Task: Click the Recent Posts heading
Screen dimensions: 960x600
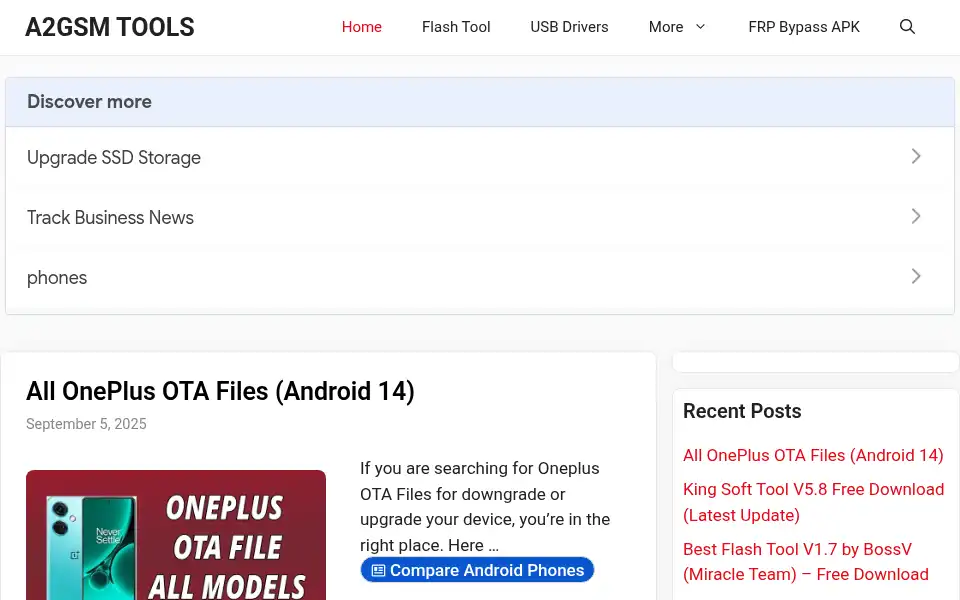Action: [x=742, y=411]
